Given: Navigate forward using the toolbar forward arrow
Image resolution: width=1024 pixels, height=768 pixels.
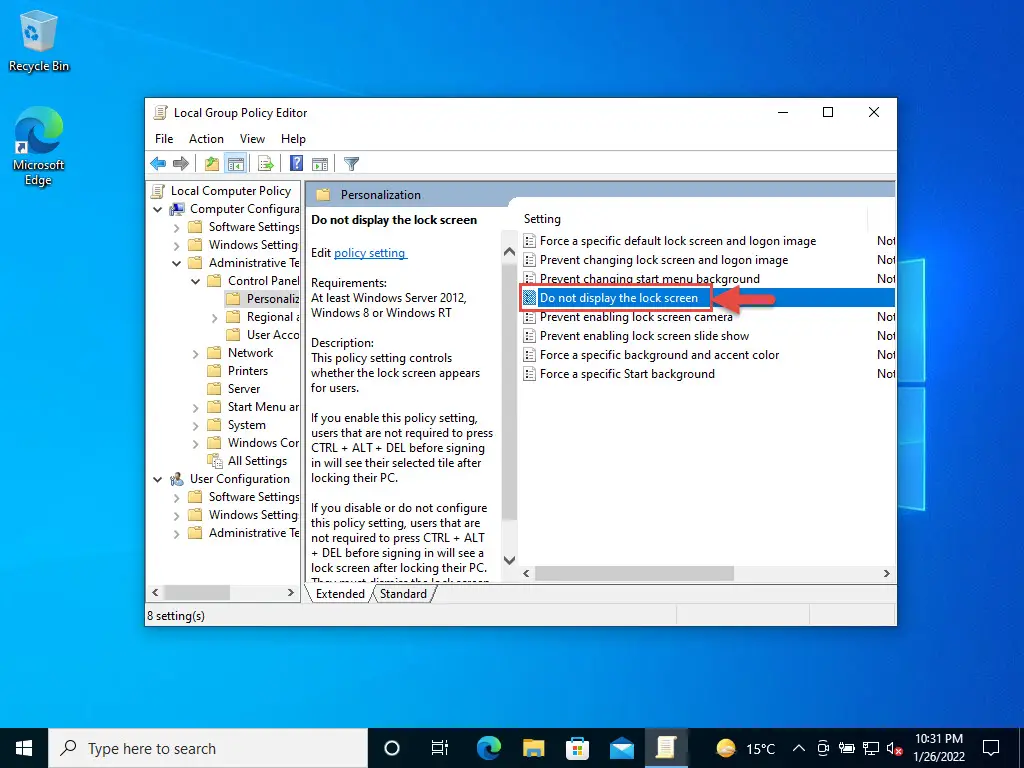Looking at the screenshot, I should (181, 163).
